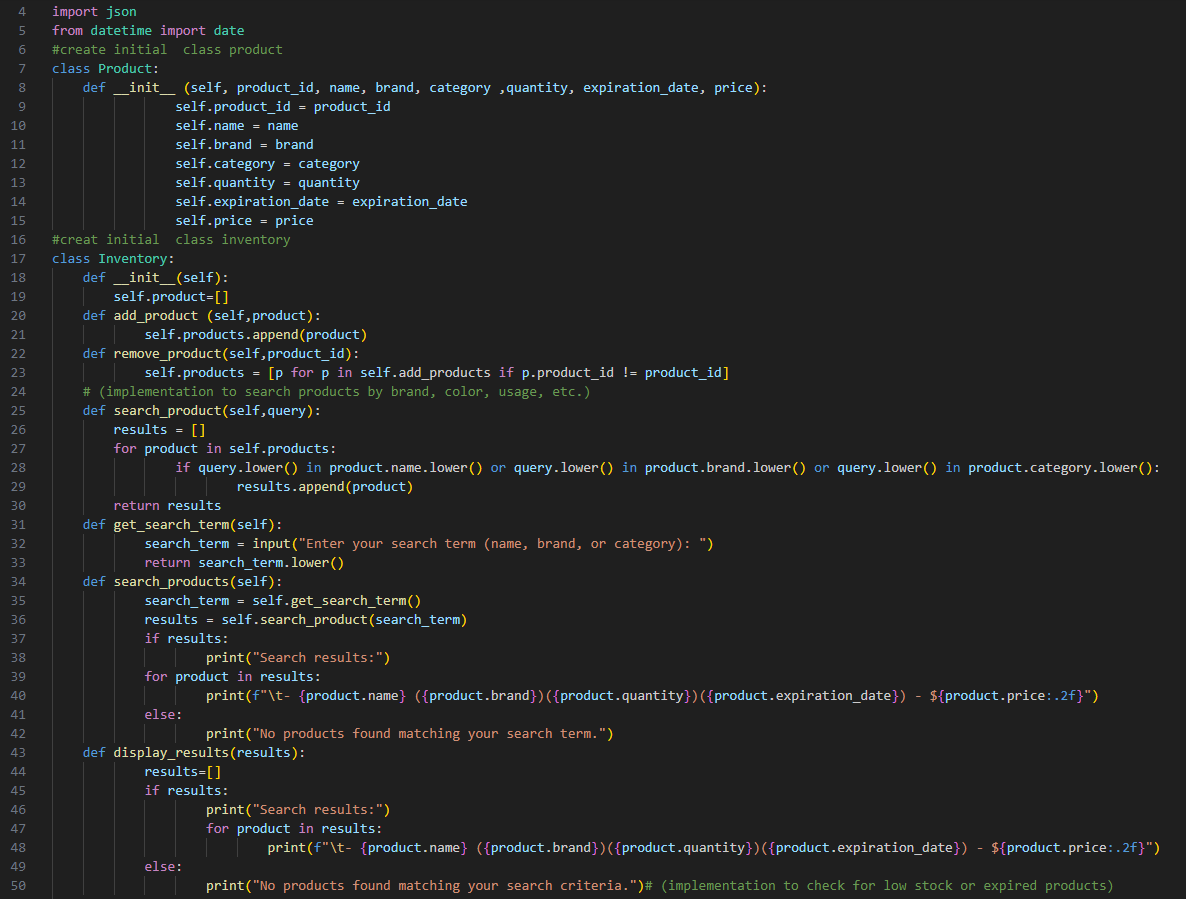Click line number 17 in the gutter

click(18, 259)
